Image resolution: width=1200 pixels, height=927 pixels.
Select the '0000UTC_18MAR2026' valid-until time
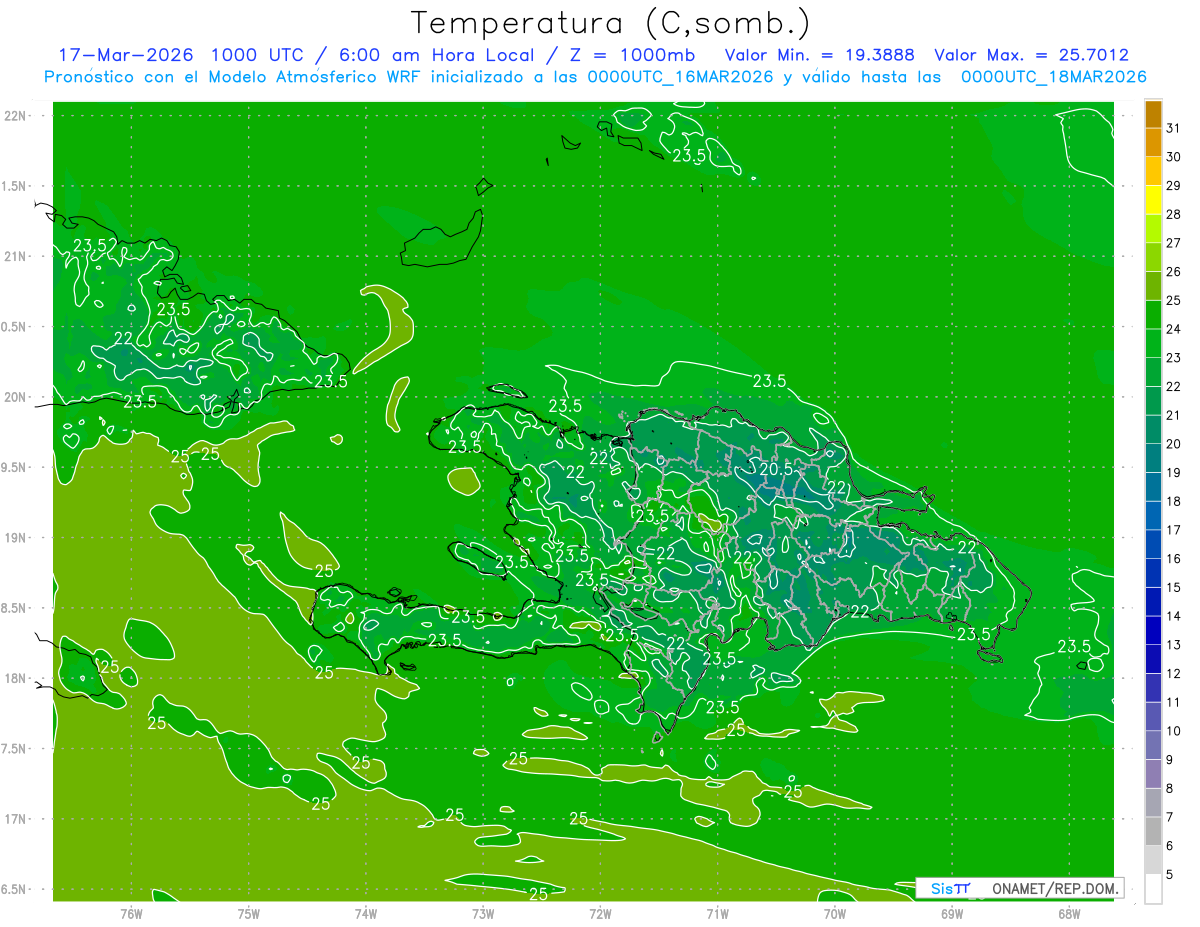pyautogui.click(x=1053, y=77)
